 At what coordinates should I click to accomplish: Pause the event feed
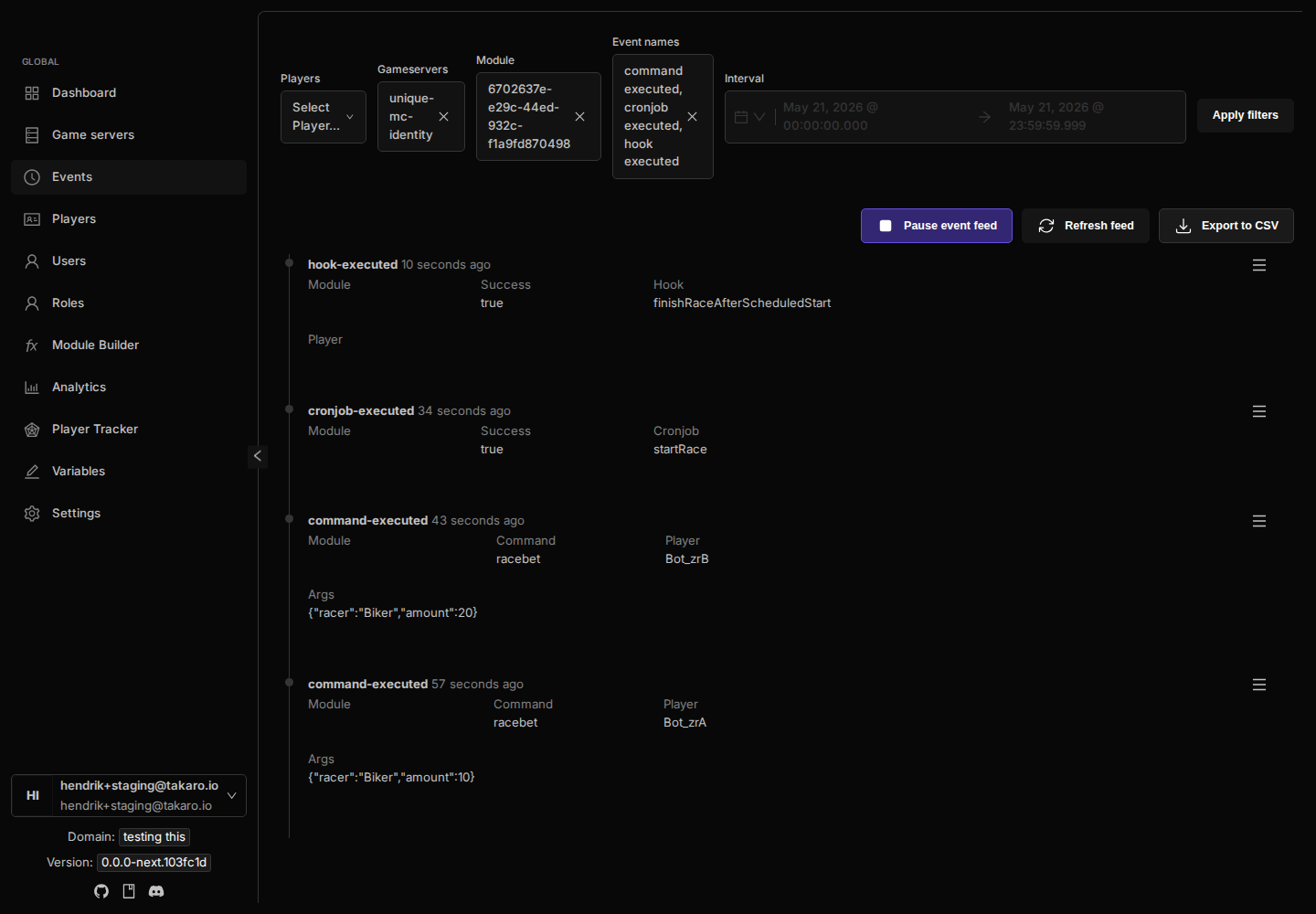click(x=937, y=226)
